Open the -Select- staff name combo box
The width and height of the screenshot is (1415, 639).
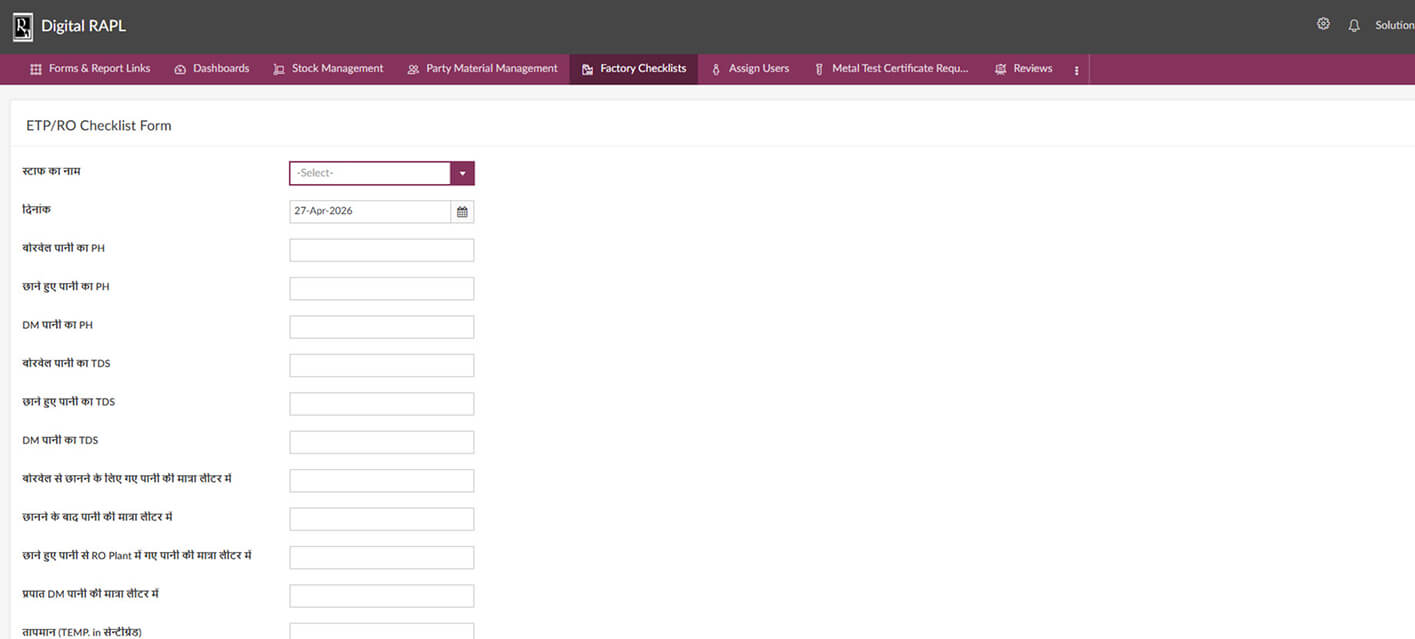382,173
